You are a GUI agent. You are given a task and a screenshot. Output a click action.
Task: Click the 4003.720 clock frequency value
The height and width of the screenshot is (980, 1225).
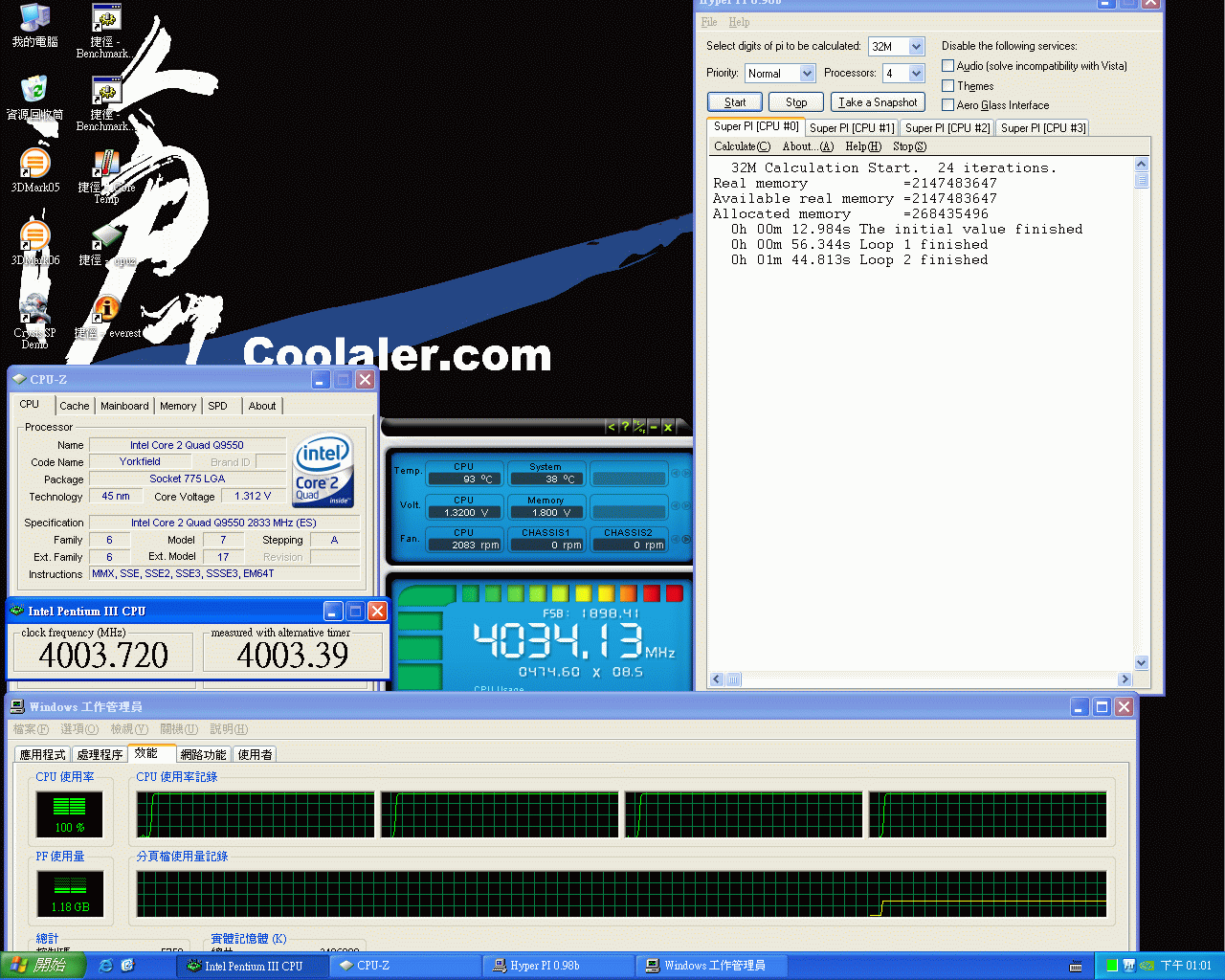click(x=103, y=656)
